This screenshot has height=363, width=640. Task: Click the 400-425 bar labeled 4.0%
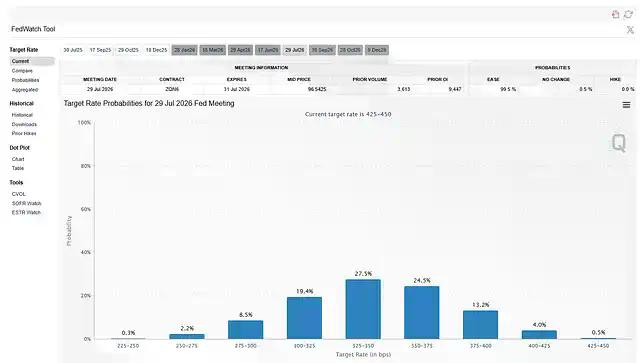pos(539,334)
